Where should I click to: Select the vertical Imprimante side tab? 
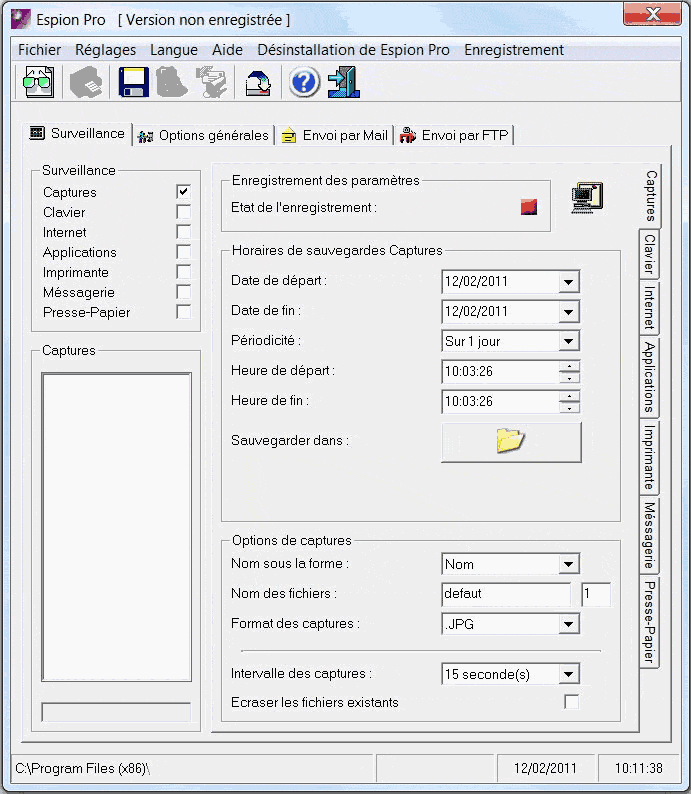coord(649,457)
